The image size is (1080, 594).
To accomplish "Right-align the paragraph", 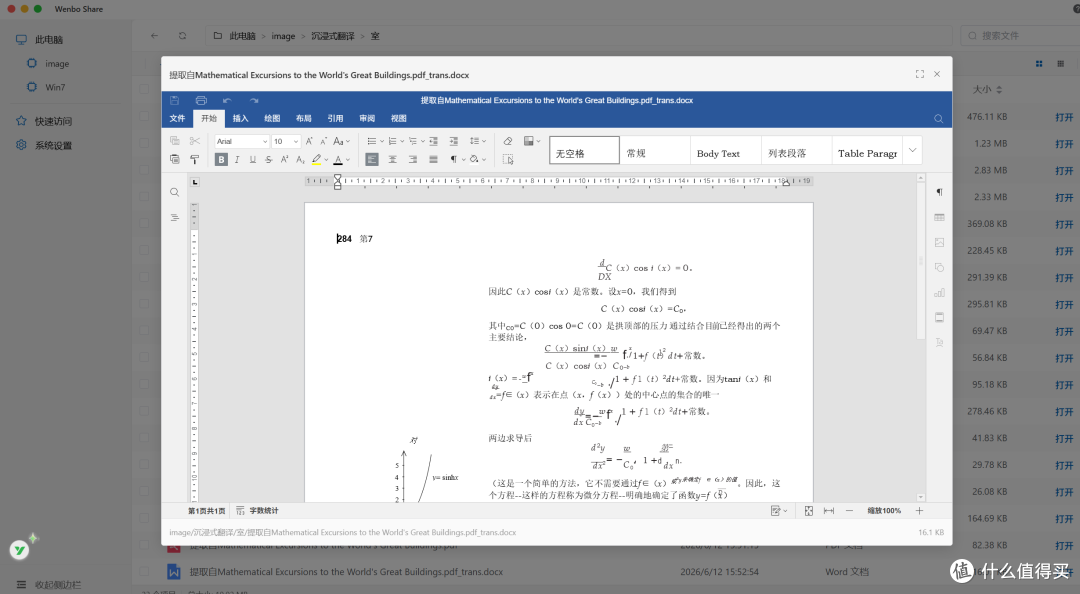I will pos(413,159).
